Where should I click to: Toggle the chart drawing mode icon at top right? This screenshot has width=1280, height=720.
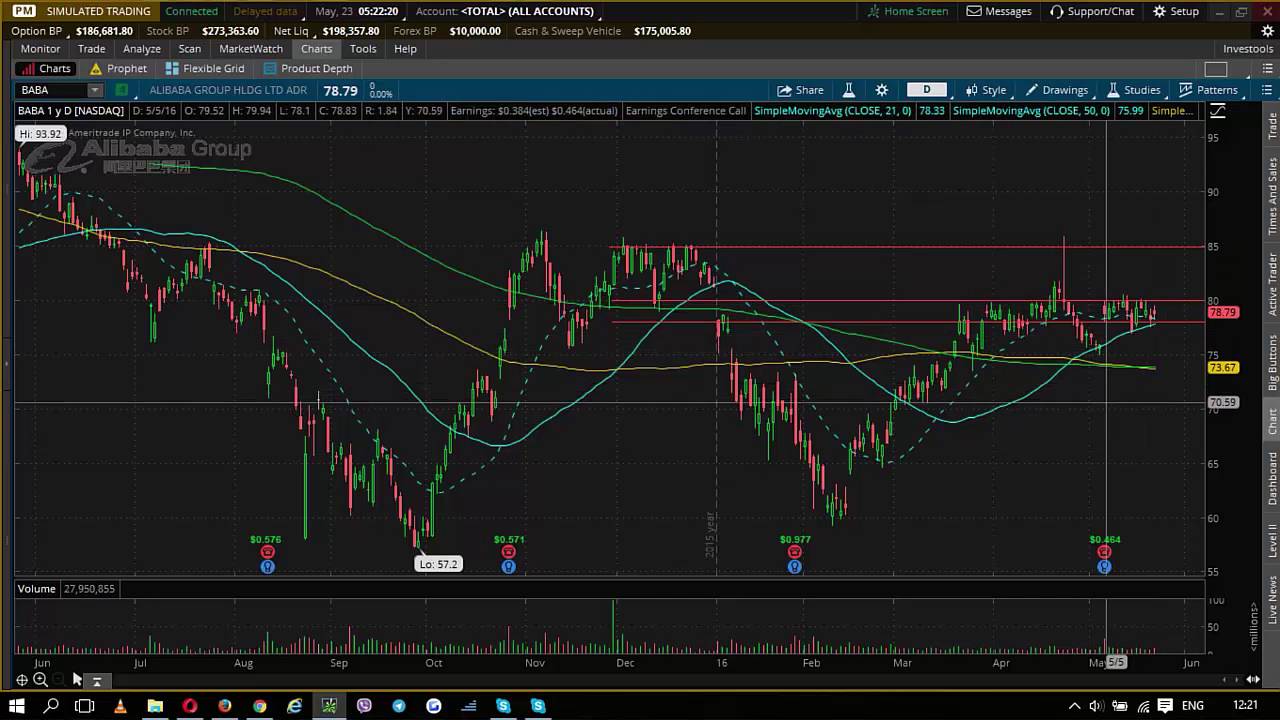pos(1218,111)
